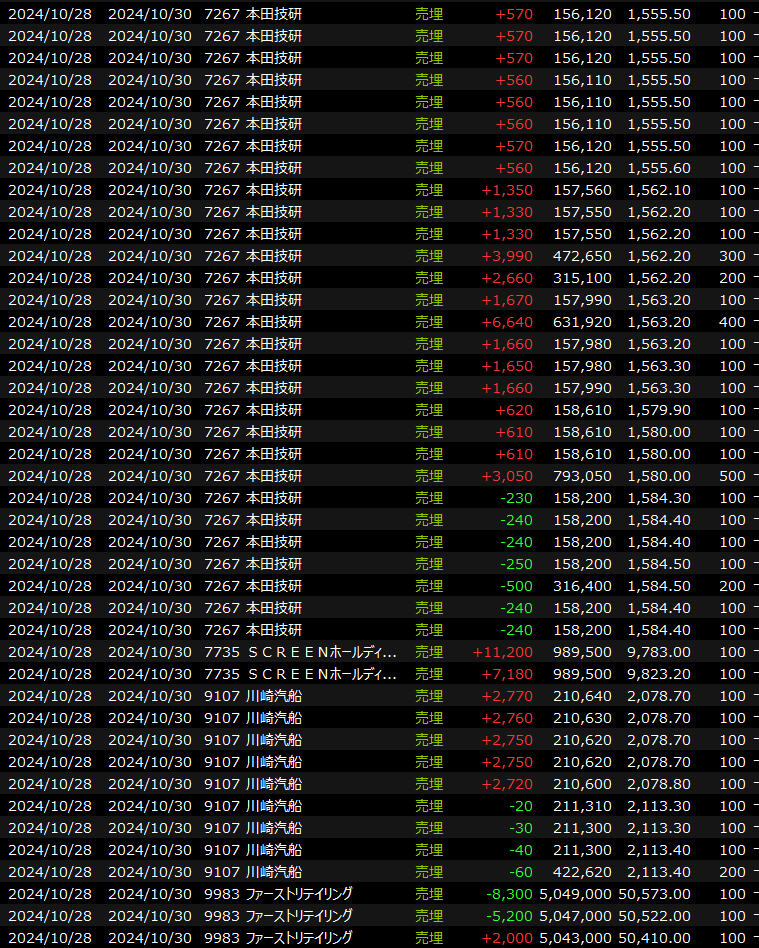Select the SCREEN Holdings row with +11,200 profit
The width and height of the screenshot is (759, 948).
tap(320, 652)
